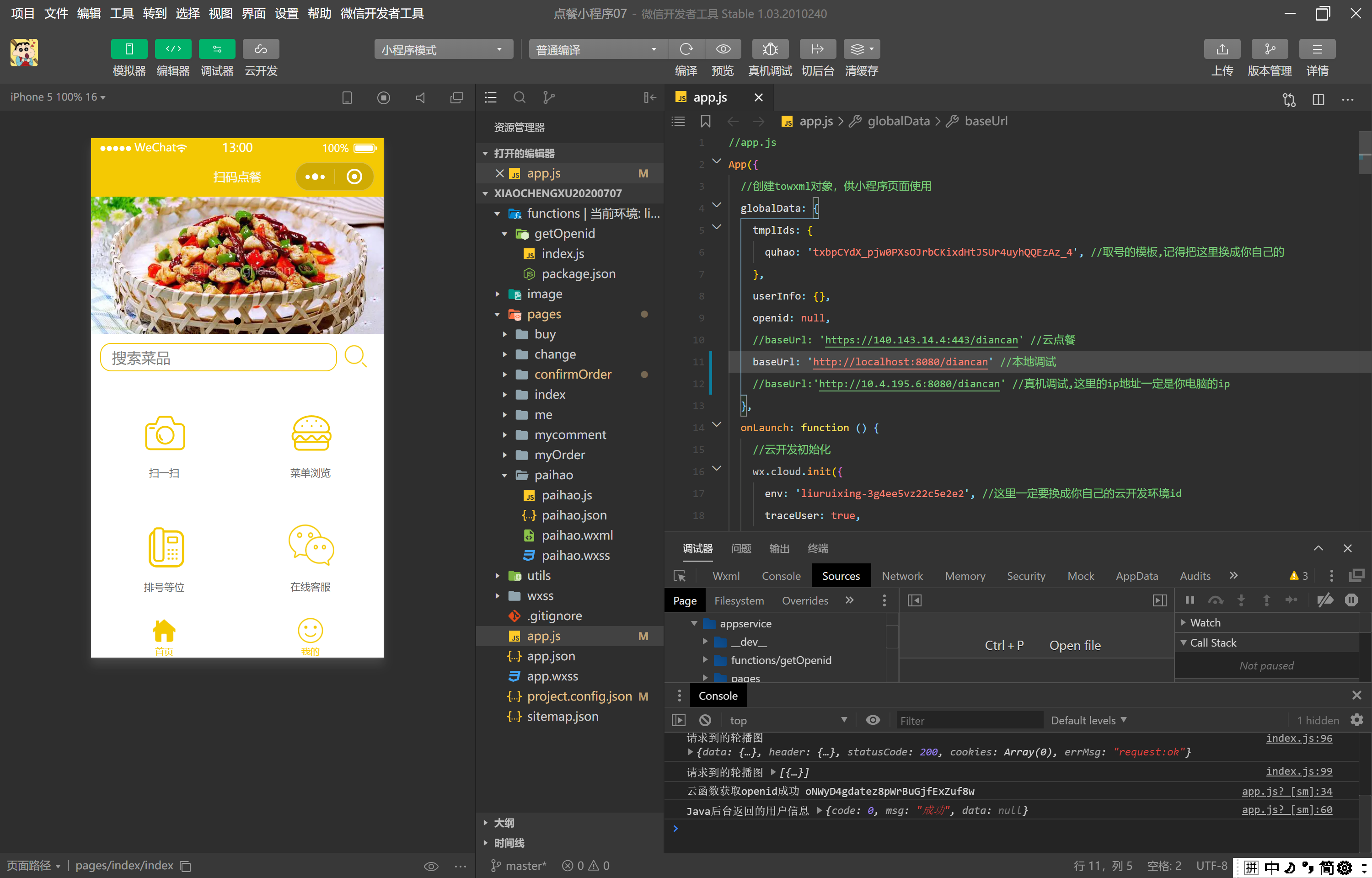Toggle the deactivate breakpoints icon

pyautogui.click(x=1325, y=600)
